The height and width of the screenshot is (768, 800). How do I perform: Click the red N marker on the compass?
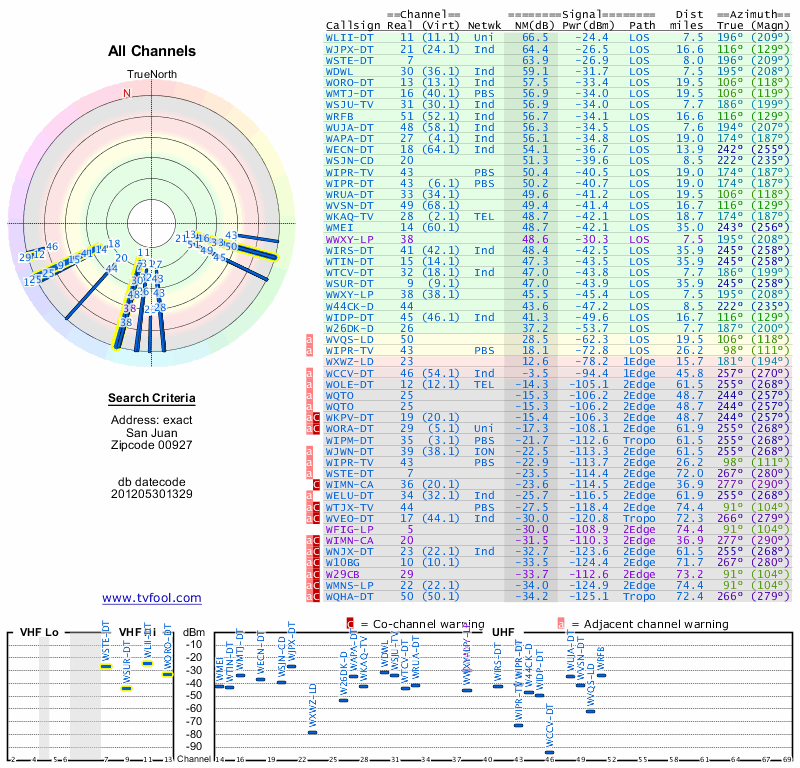pyautogui.click(x=126, y=93)
